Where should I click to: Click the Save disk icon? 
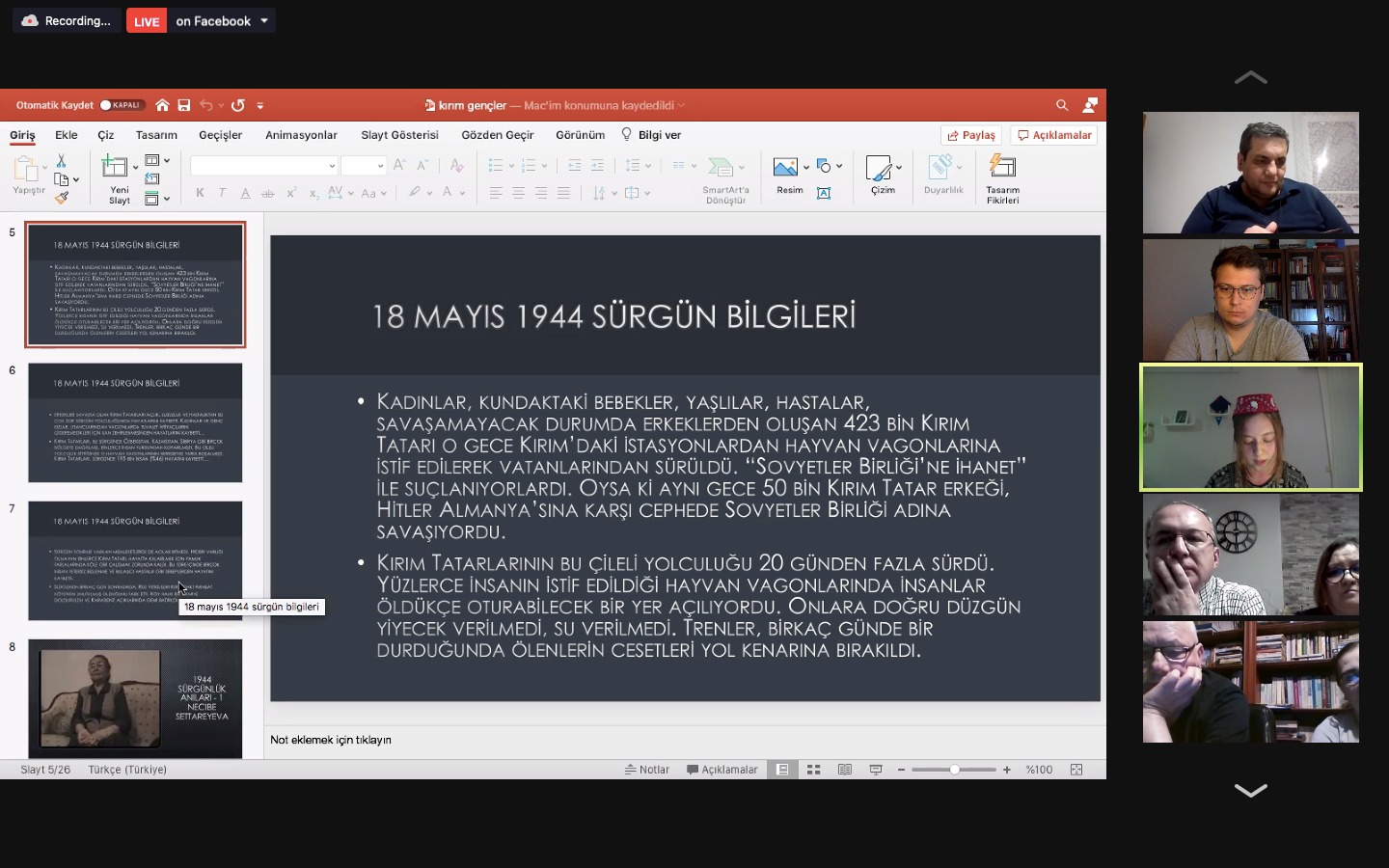[x=183, y=105]
